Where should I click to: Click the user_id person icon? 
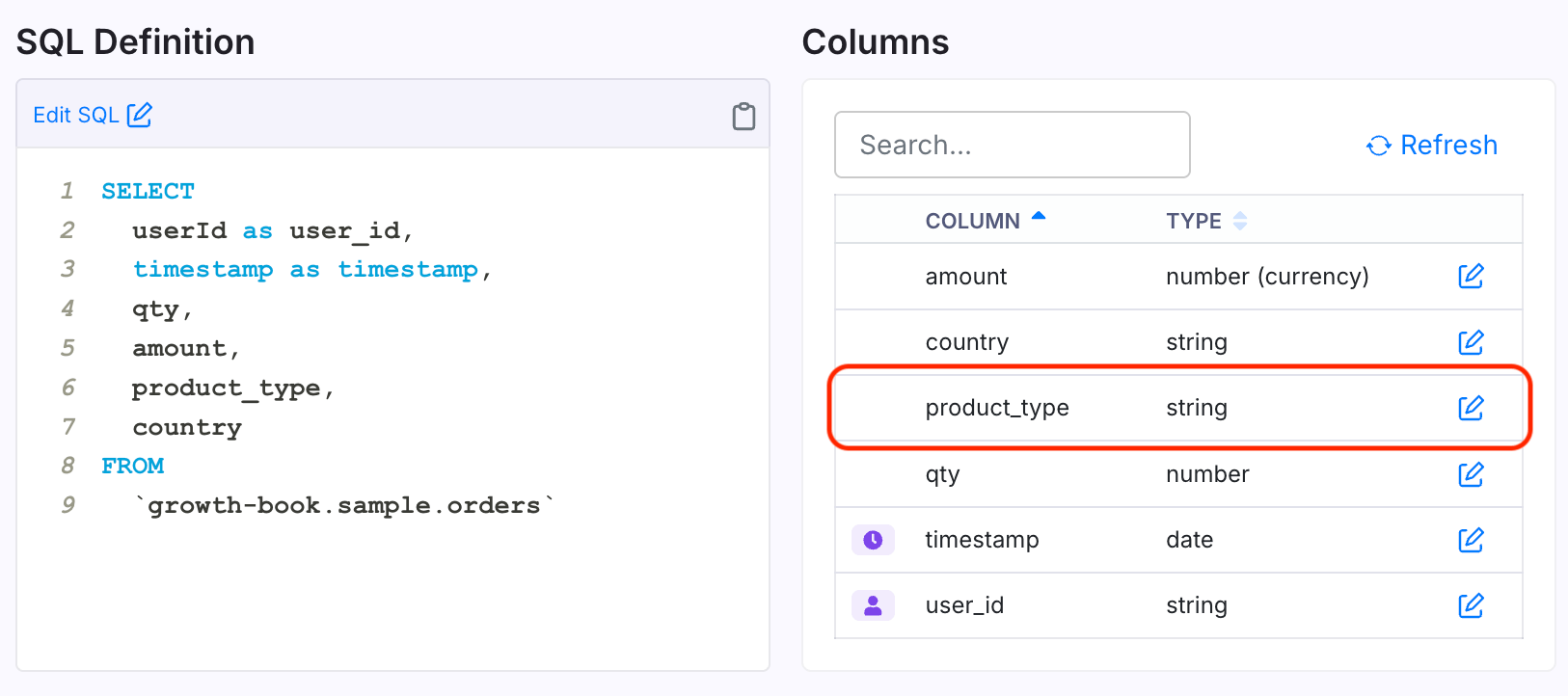[x=873, y=605]
